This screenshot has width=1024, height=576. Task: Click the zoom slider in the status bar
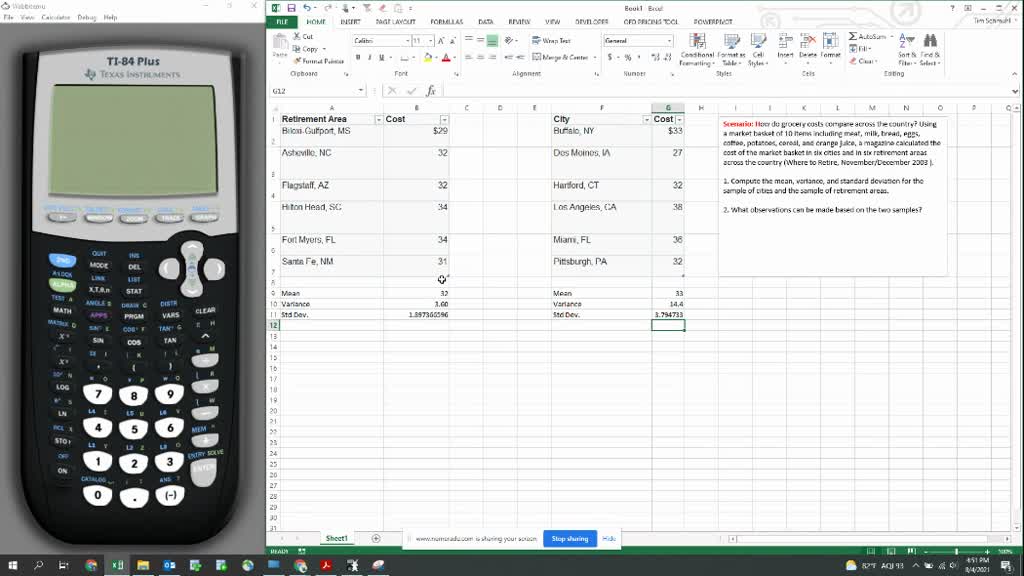(x=956, y=552)
